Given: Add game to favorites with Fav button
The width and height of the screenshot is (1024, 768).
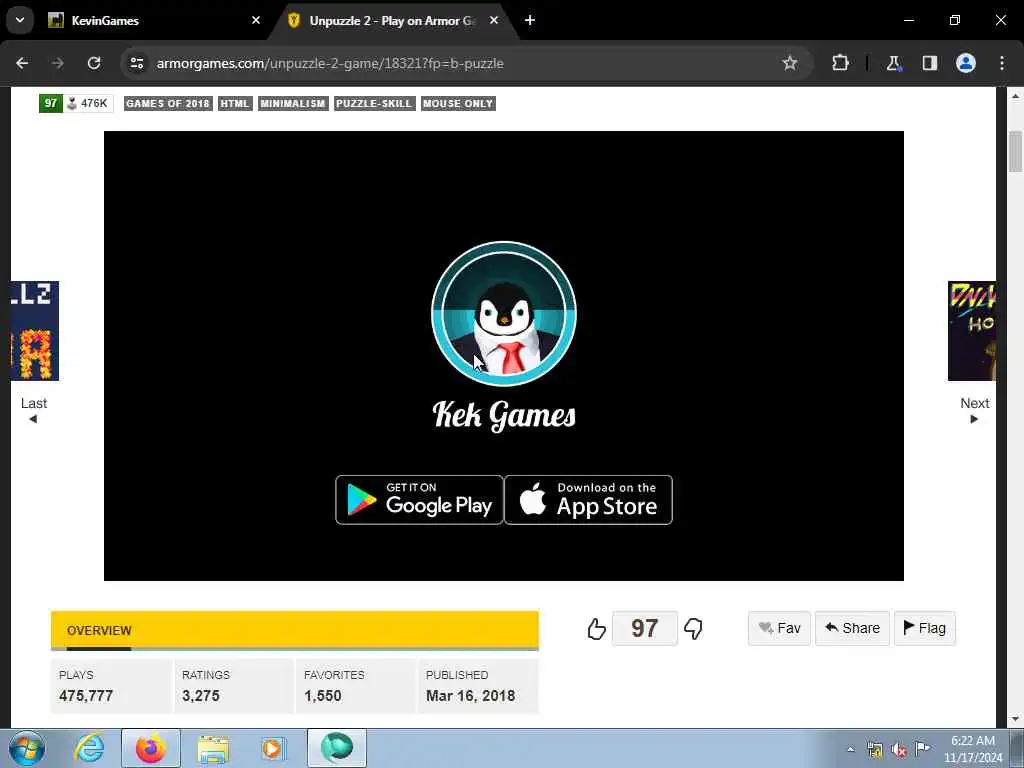Looking at the screenshot, I should pyautogui.click(x=779, y=628).
